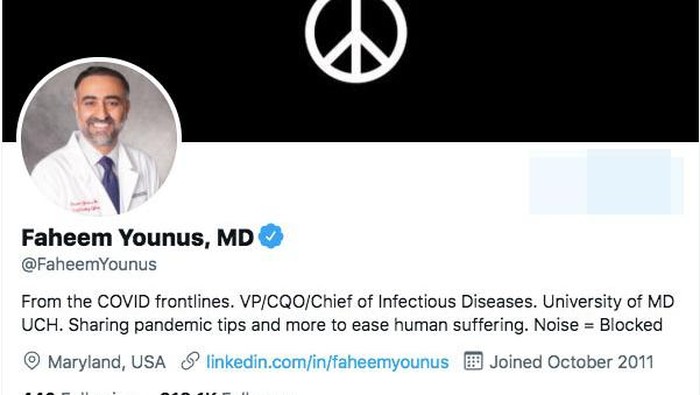Image resolution: width=700 pixels, height=395 pixels.
Task: Click the lighter blurred box left of it
Action: 558,183
